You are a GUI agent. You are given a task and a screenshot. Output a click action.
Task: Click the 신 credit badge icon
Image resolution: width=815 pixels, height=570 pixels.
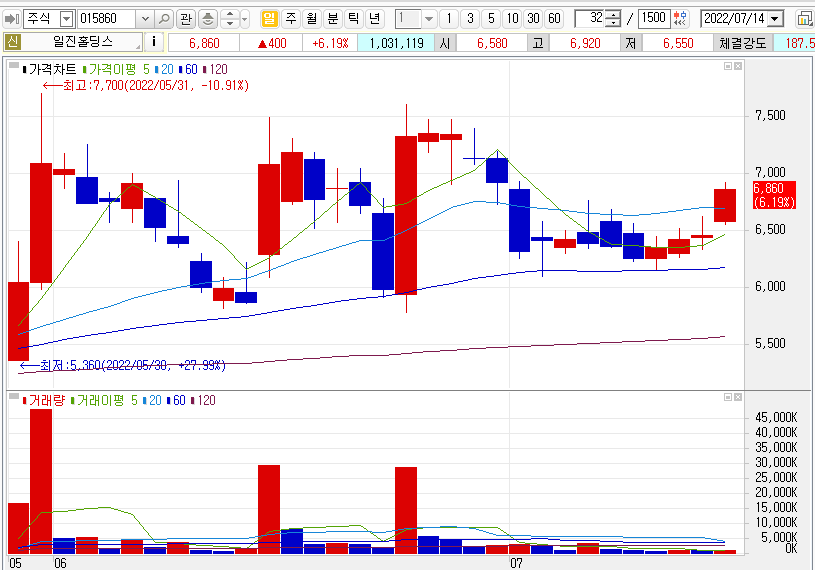pos(12,42)
